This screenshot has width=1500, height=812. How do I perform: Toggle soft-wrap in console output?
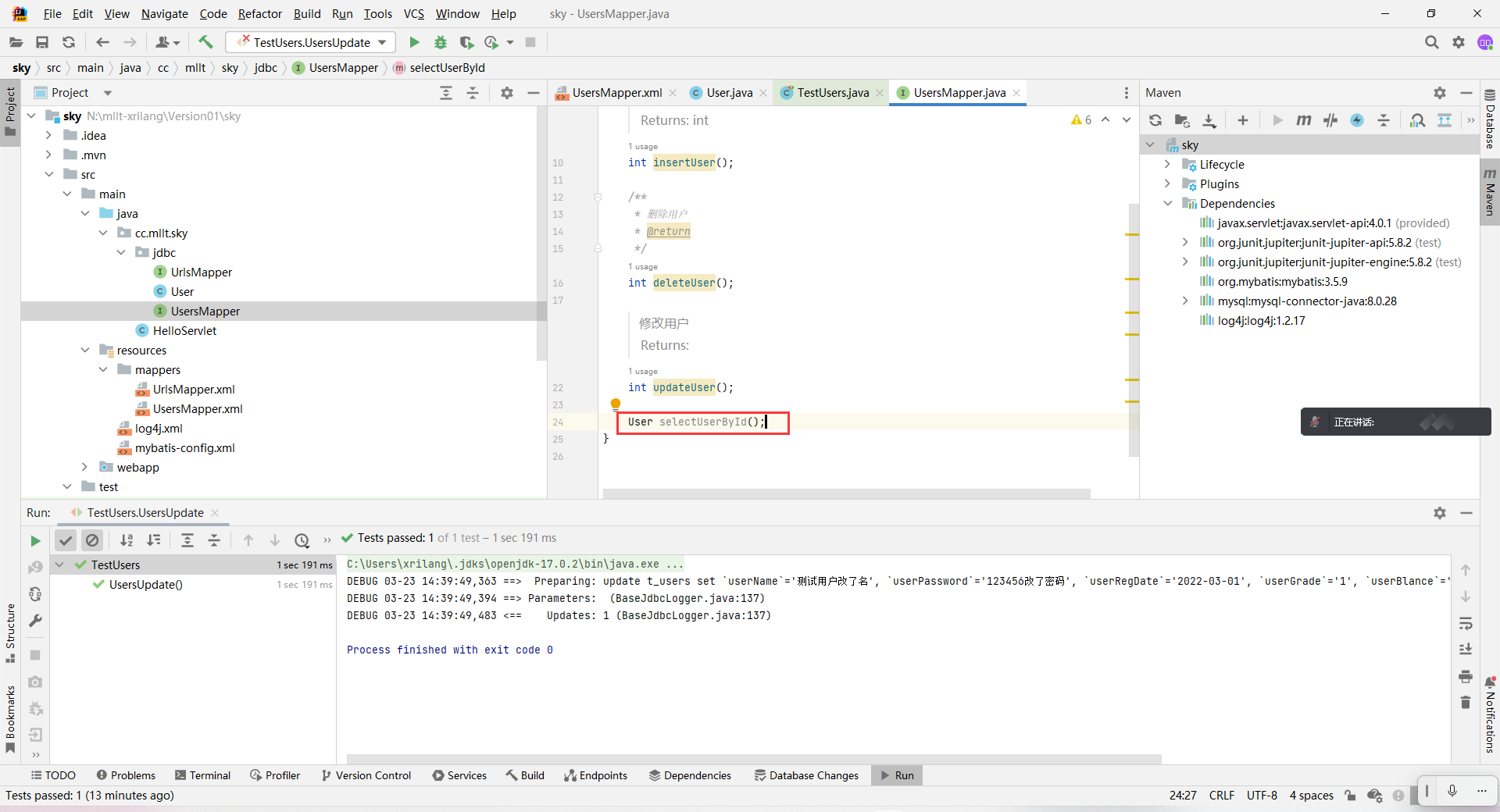tap(1466, 623)
